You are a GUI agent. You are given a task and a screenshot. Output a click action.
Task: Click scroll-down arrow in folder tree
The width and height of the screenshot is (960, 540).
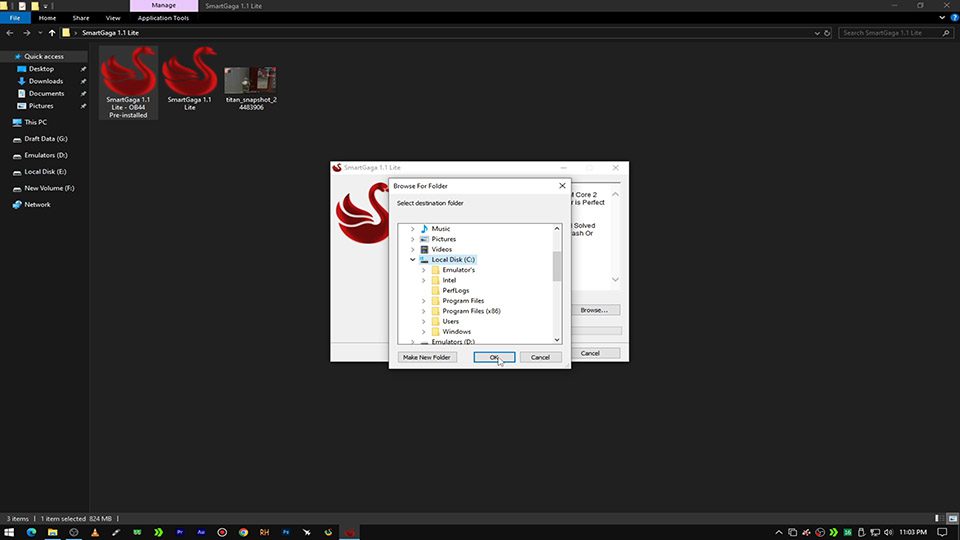pyautogui.click(x=557, y=340)
